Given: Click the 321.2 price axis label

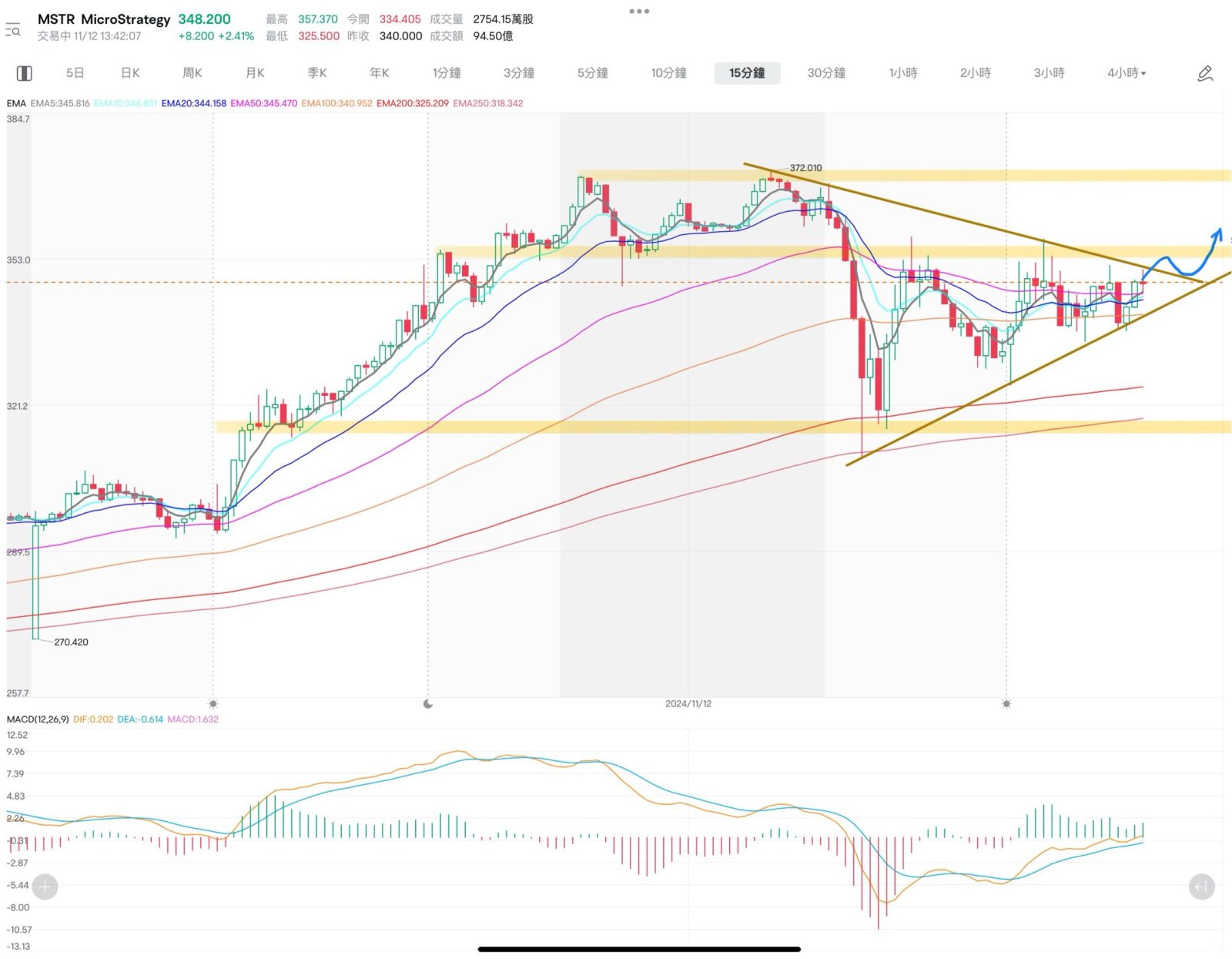Looking at the screenshot, I should click(x=17, y=406).
